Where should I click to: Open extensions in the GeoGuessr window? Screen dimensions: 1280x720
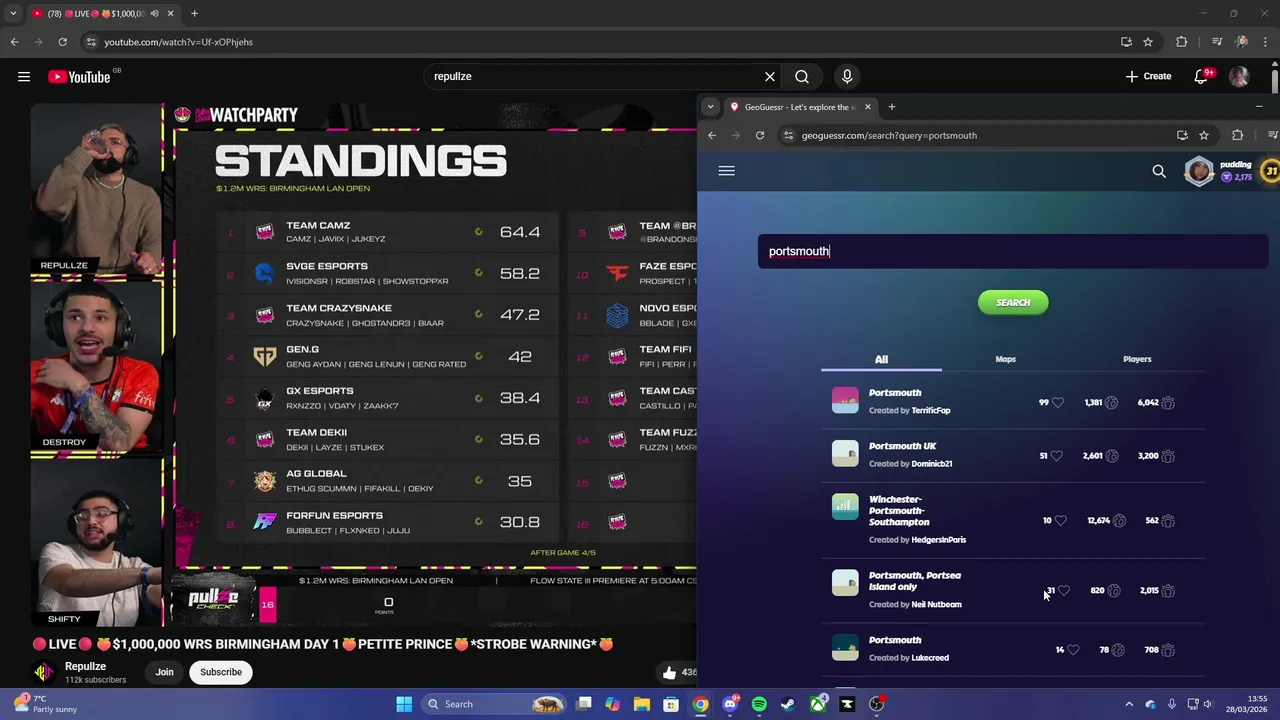point(1238,135)
